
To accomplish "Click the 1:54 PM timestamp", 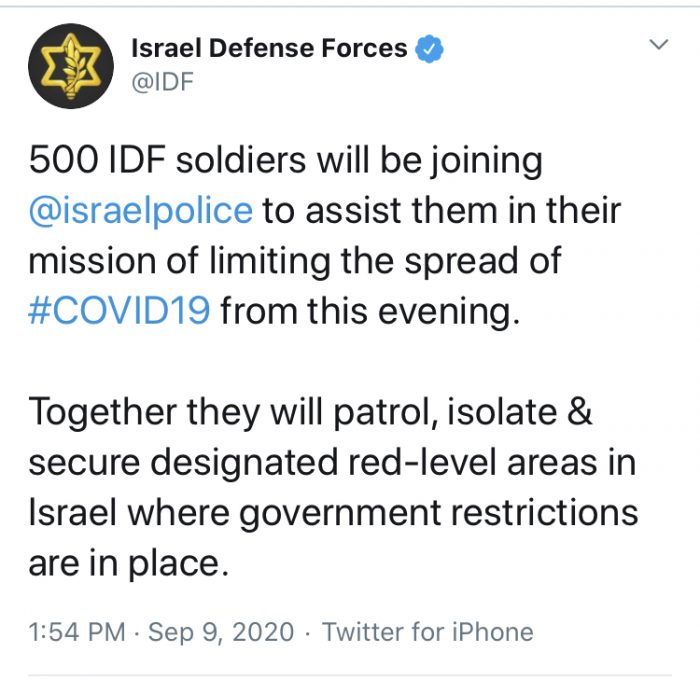I will coord(77,632).
